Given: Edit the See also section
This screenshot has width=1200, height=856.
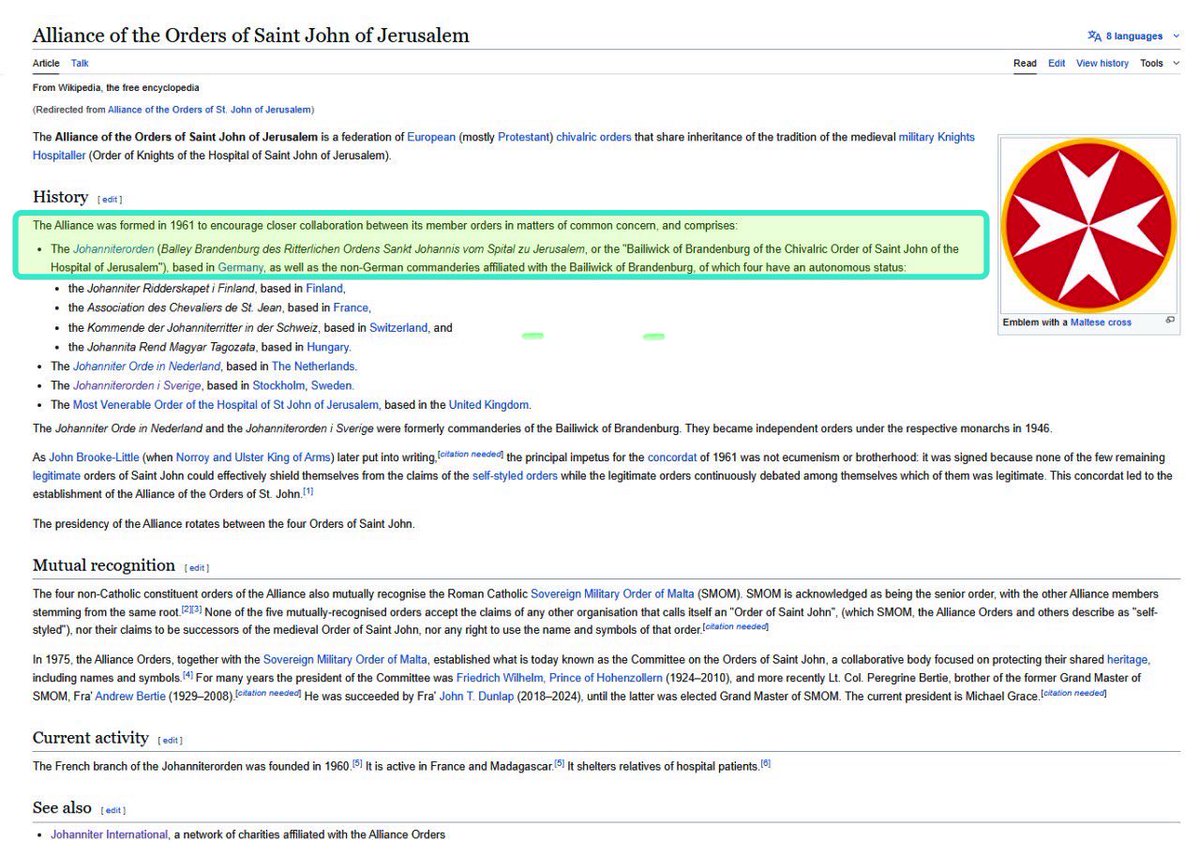Looking at the screenshot, I should tap(114, 810).
